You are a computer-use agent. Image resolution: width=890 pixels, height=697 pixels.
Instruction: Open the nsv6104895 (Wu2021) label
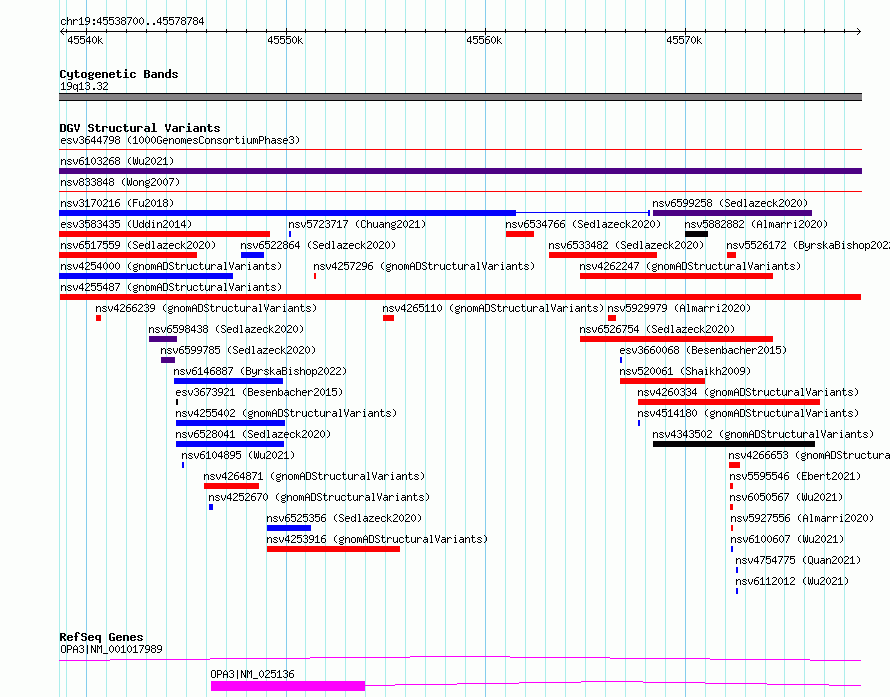238,455
